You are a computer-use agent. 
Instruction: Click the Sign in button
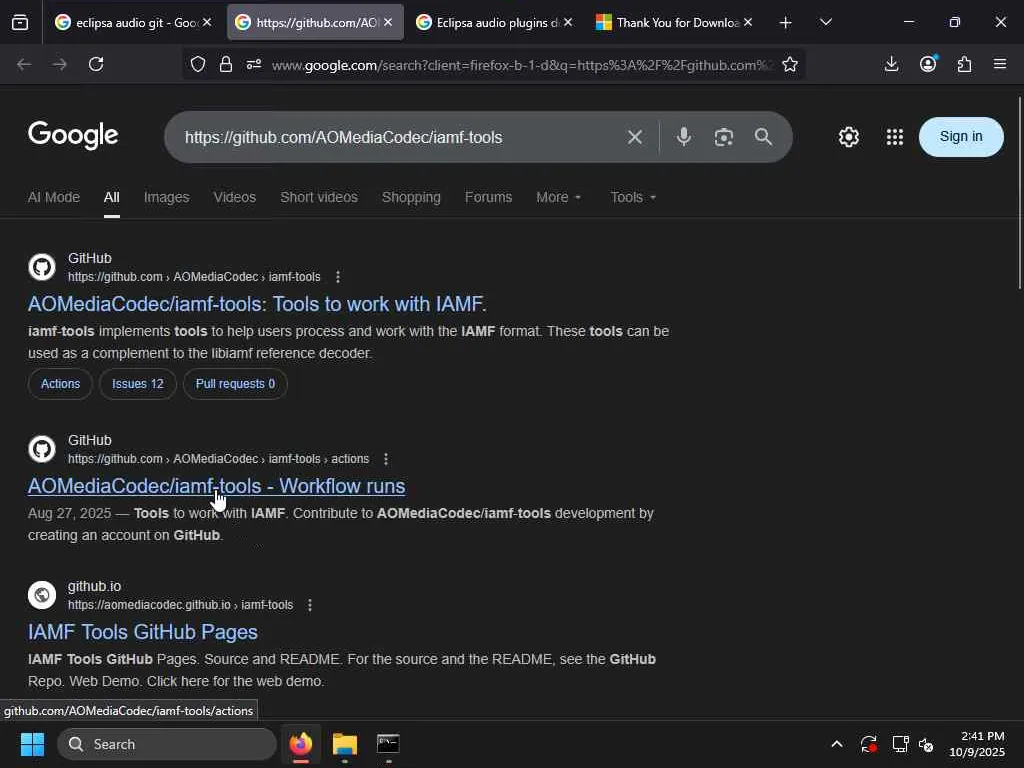[961, 136]
